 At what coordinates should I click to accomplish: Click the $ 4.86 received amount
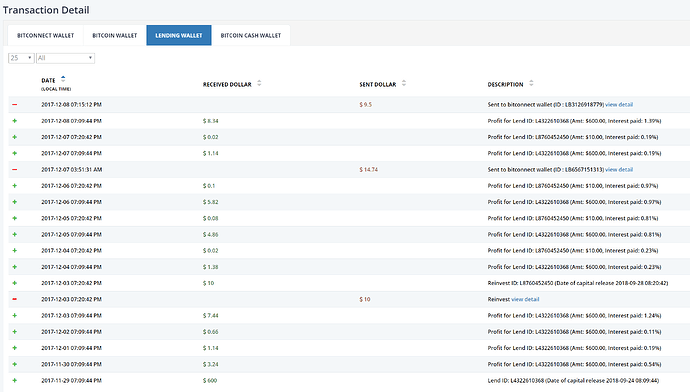pos(210,234)
